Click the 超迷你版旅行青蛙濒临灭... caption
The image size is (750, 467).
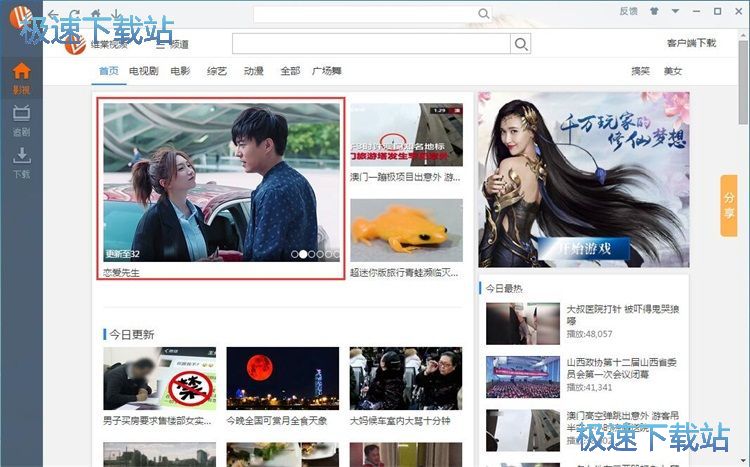pyautogui.click(x=404, y=273)
